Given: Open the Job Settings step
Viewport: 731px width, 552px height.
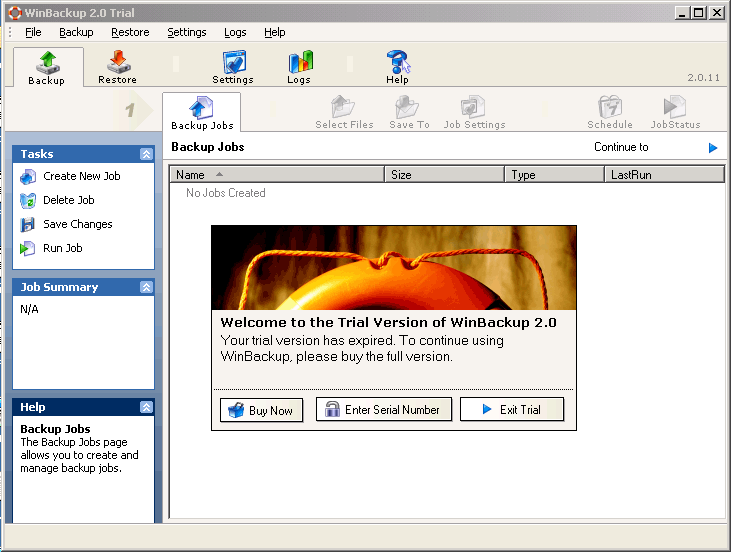Looking at the screenshot, I should [474, 112].
